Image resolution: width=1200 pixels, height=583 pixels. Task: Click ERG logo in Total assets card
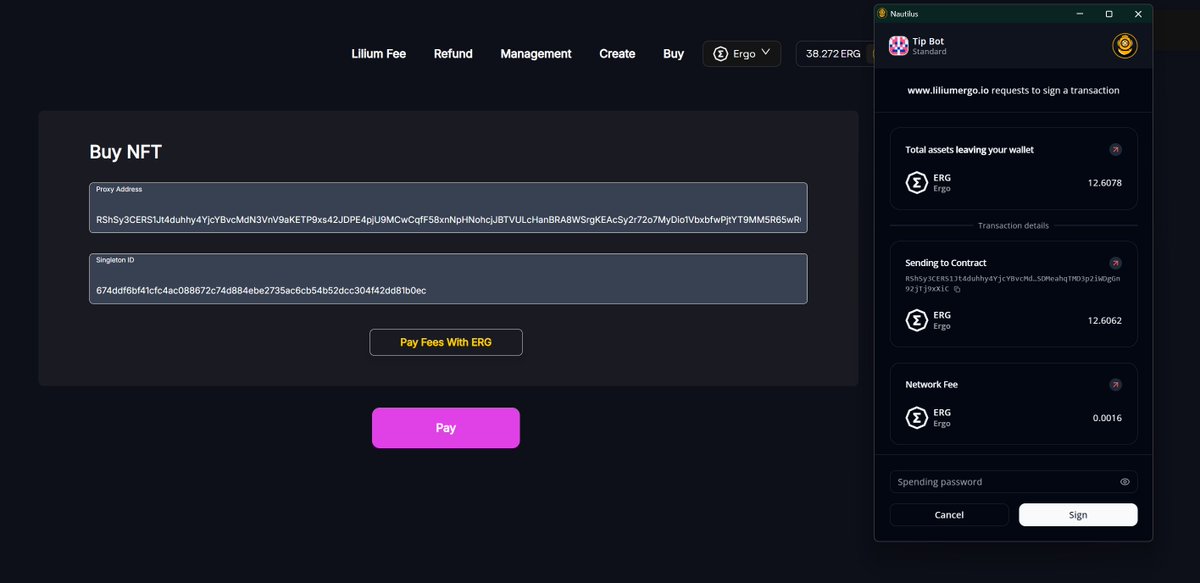916,183
